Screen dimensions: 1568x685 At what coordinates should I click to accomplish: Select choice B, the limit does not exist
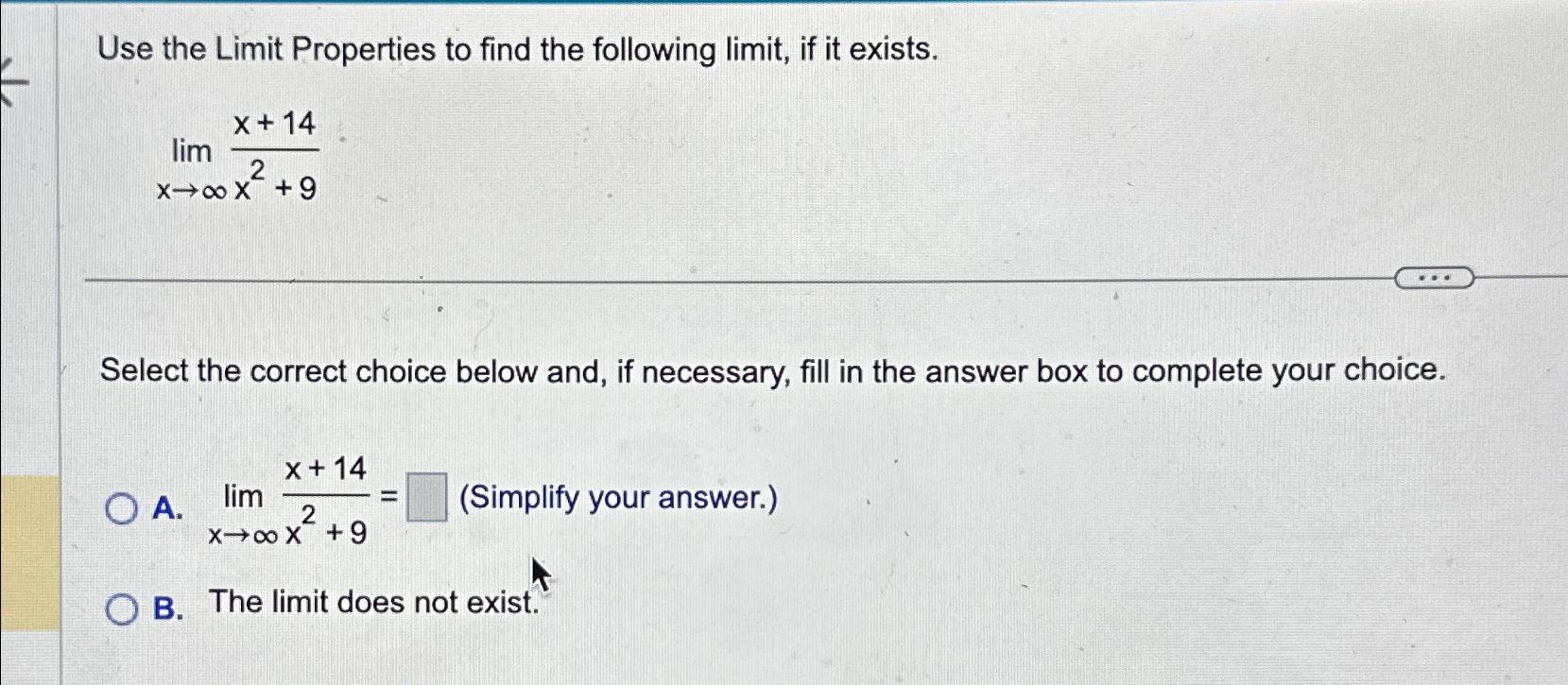coord(123,609)
